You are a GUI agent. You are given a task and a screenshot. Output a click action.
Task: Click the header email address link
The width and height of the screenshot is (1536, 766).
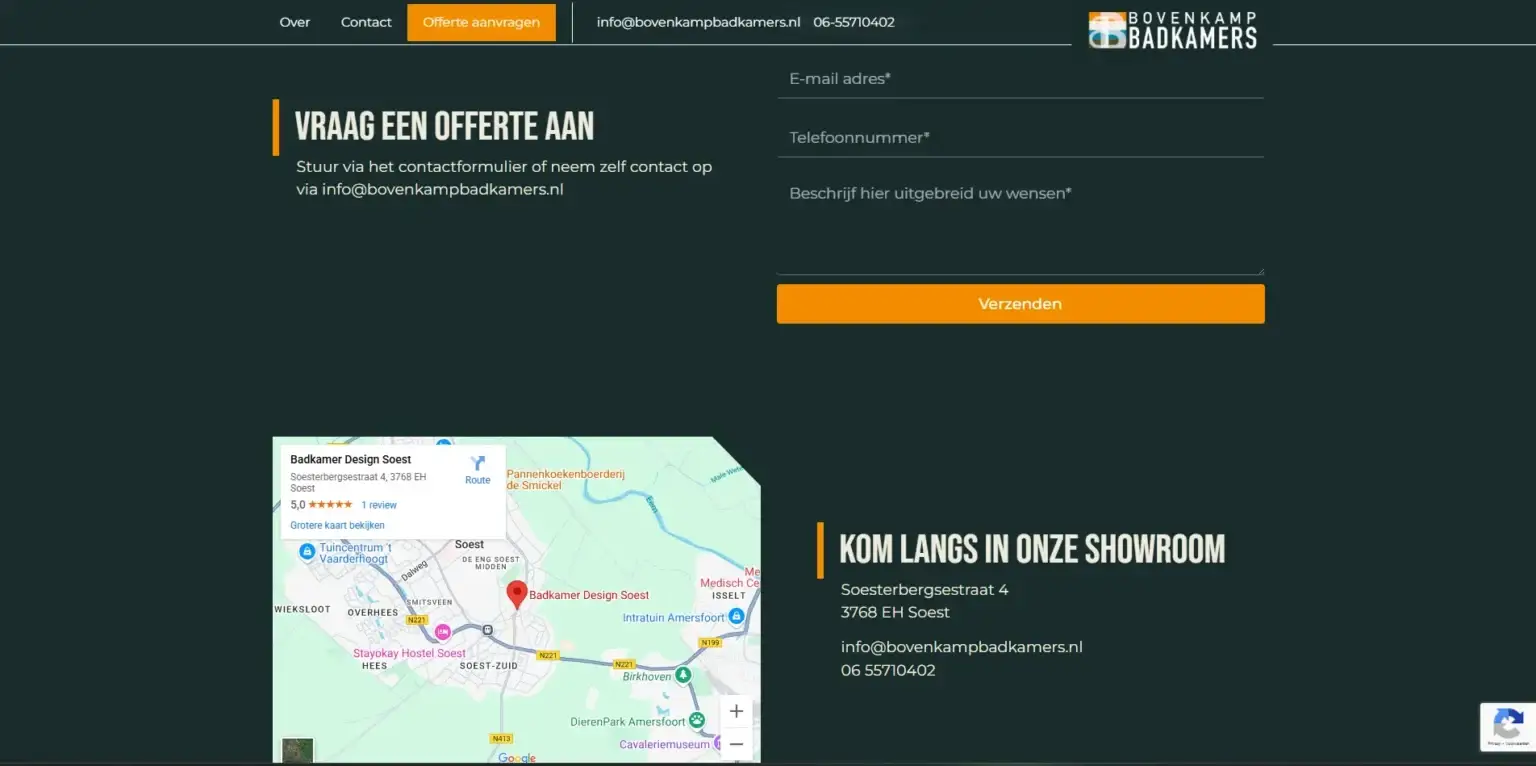[698, 22]
